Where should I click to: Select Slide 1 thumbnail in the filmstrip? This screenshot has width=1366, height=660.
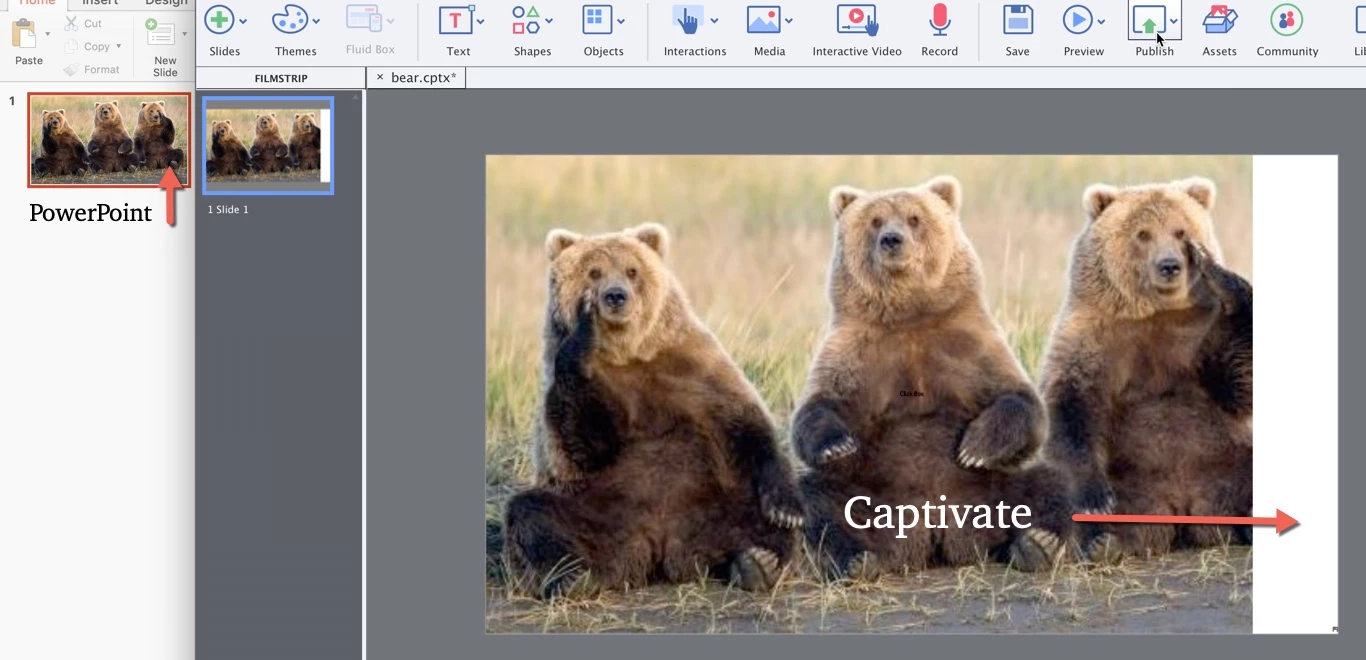coord(268,145)
